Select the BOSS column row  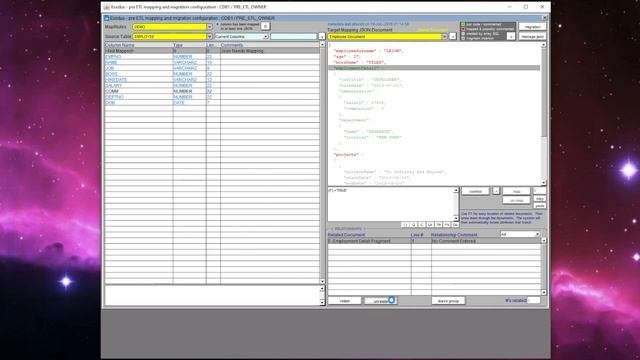click(212, 74)
